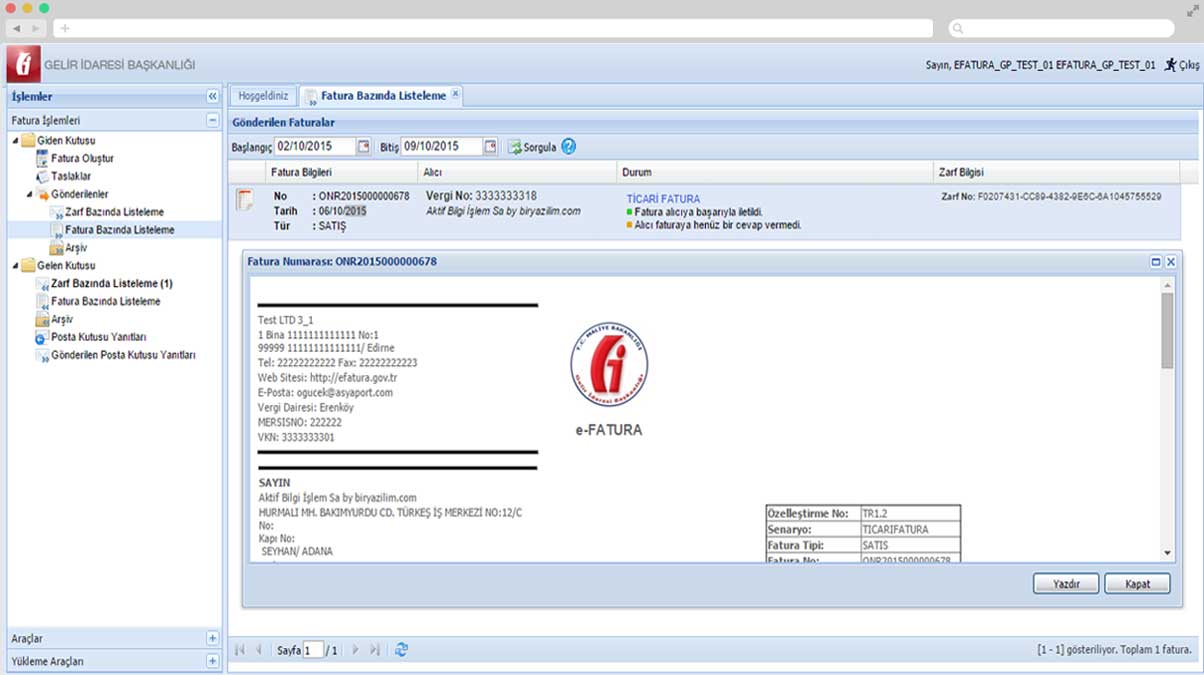The width and height of the screenshot is (1204, 675).
Task: Open Gönderilen Posta Kutusu Yanıtları
Action: (123, 355)
